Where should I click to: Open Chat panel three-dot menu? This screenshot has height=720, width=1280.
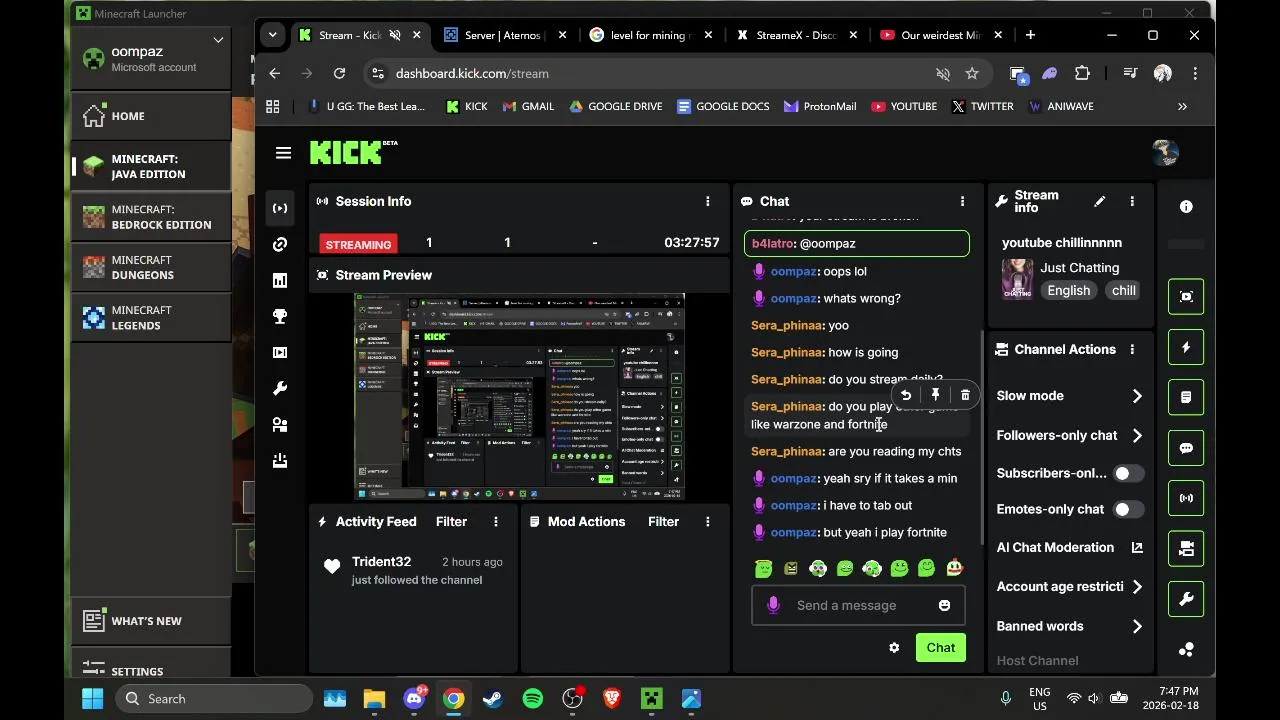coord(963,201)
